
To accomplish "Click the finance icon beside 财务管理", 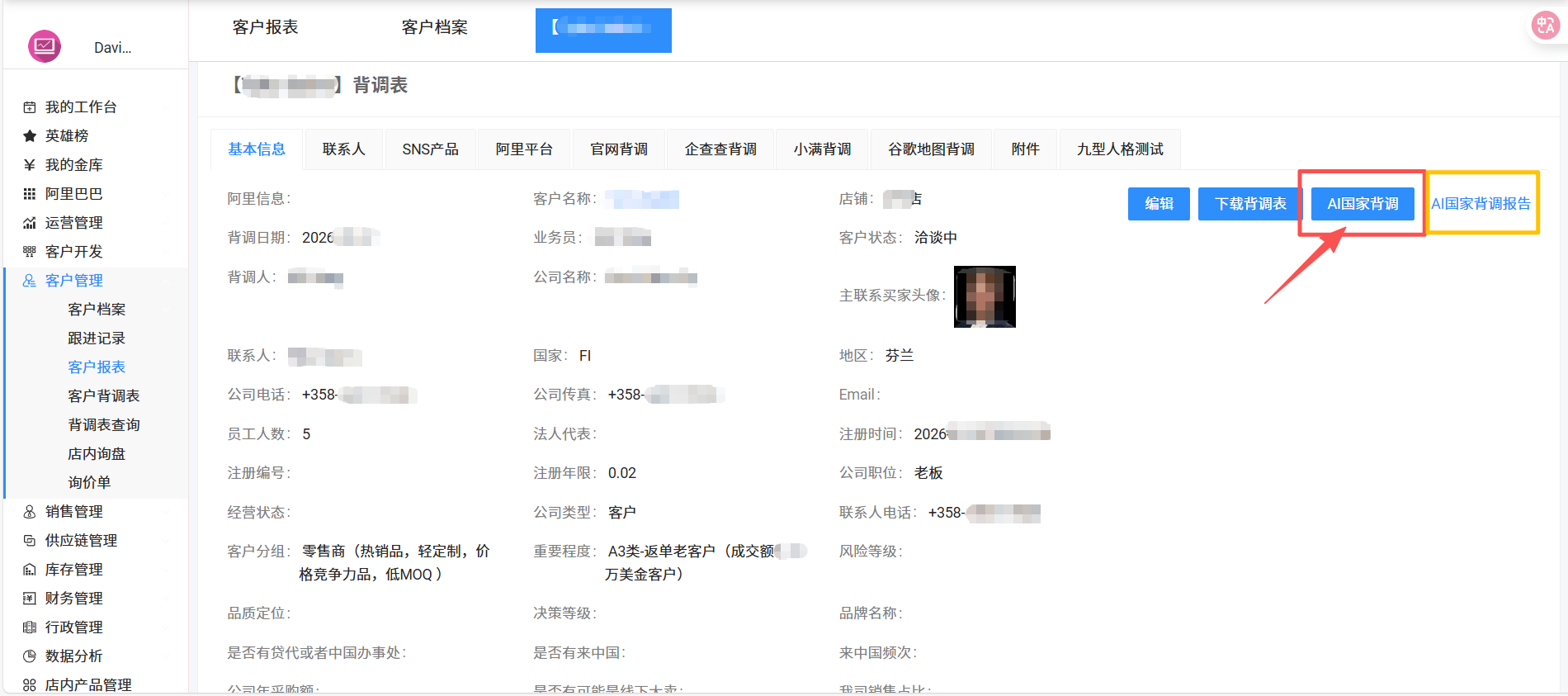I will (30, 599).
